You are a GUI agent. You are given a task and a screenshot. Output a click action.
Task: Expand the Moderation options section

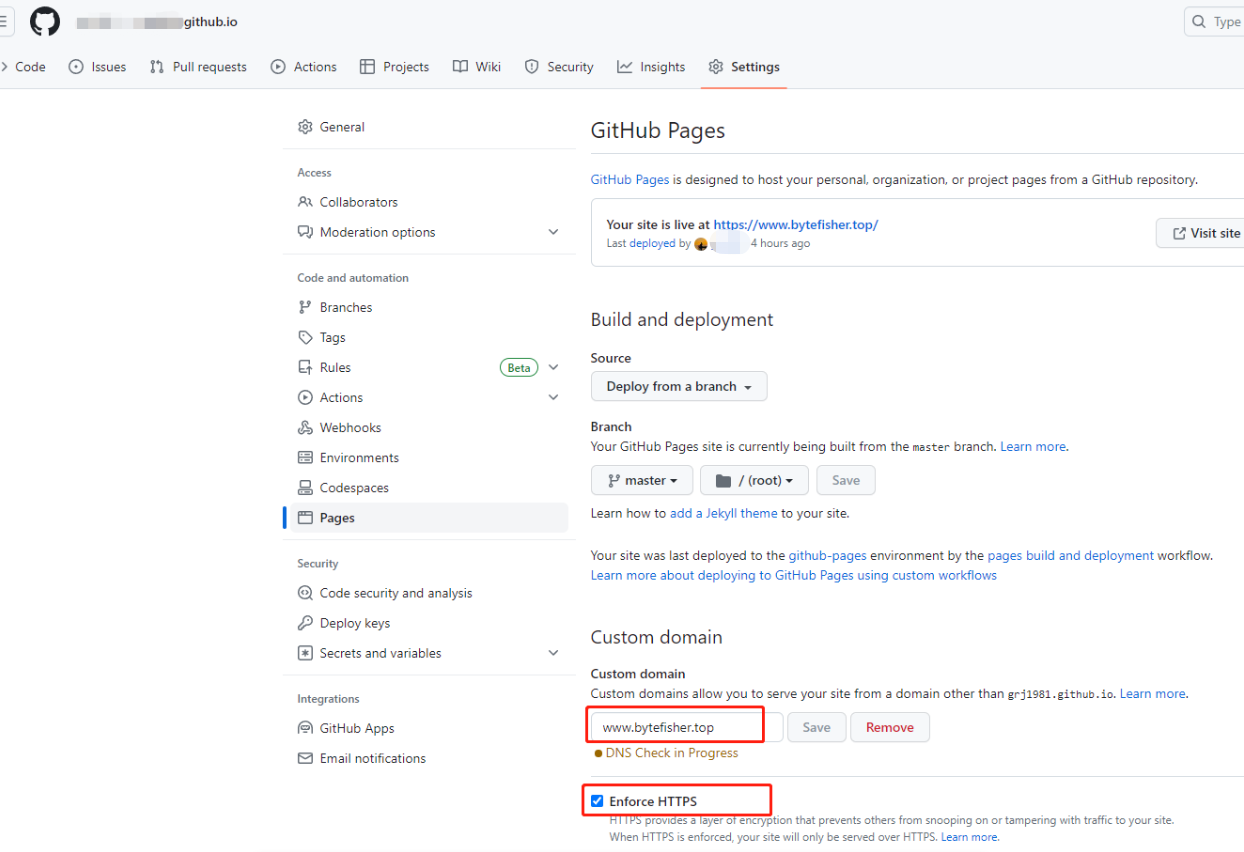click(x=553, y=232)
